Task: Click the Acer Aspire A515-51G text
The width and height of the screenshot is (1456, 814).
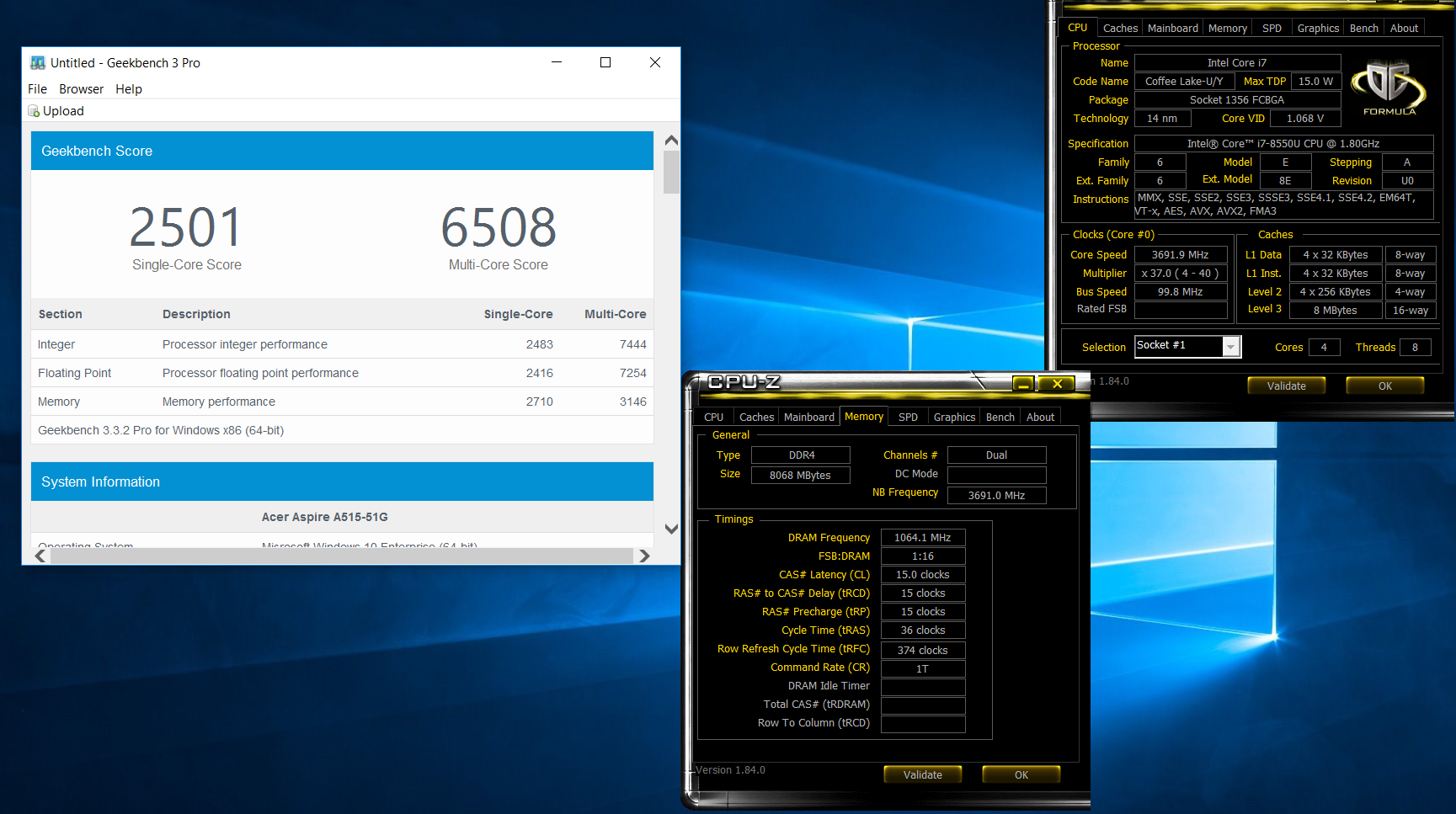Action: 325,517
